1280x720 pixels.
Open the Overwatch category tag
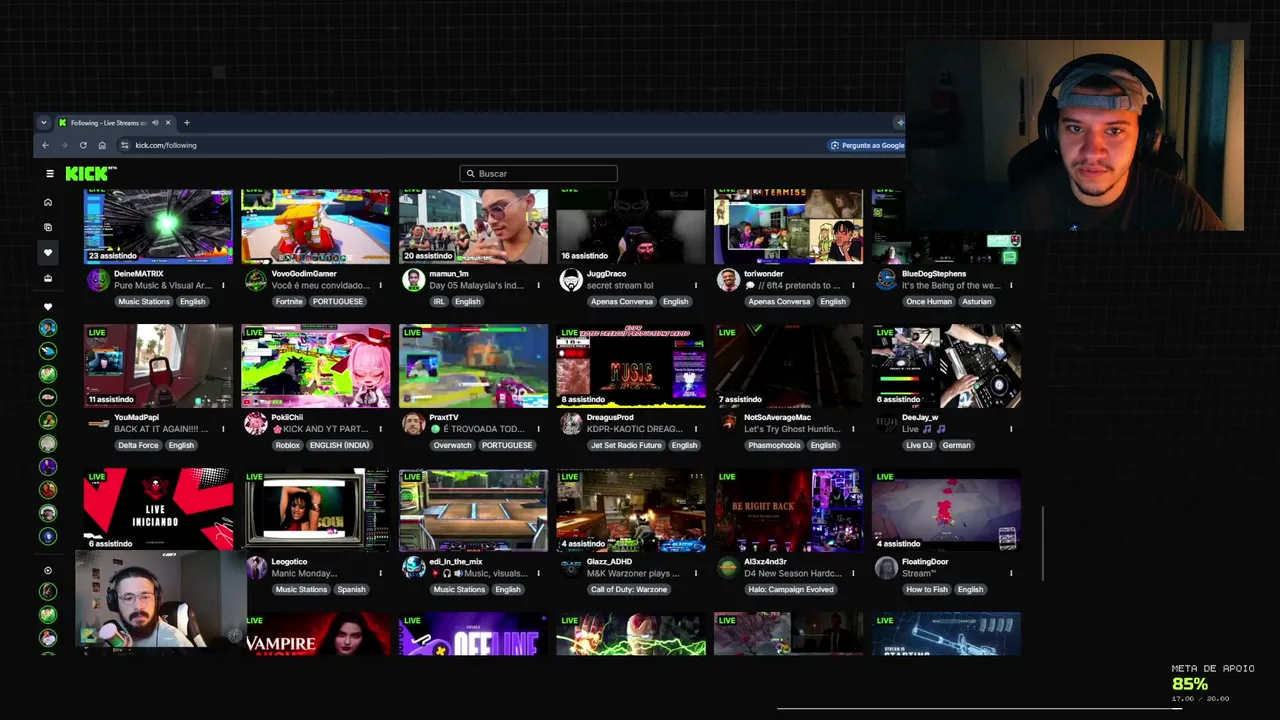pyautogui.click(x=452, y=445)
